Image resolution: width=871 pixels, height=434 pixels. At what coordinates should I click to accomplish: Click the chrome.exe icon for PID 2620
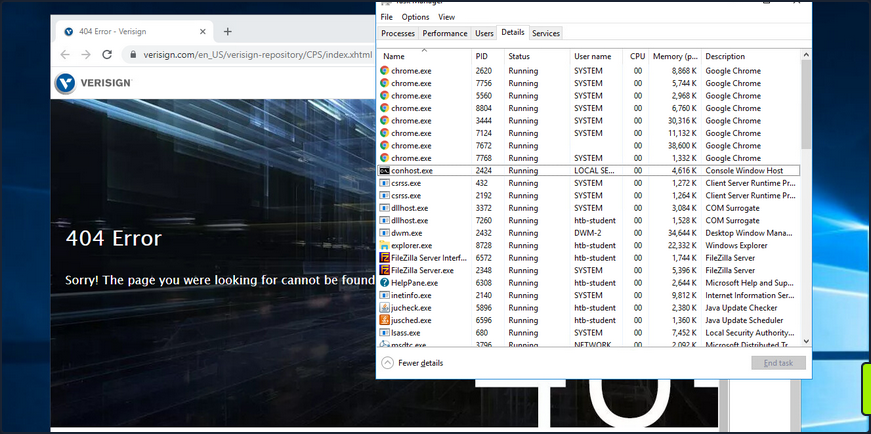(x=384, y=71)
